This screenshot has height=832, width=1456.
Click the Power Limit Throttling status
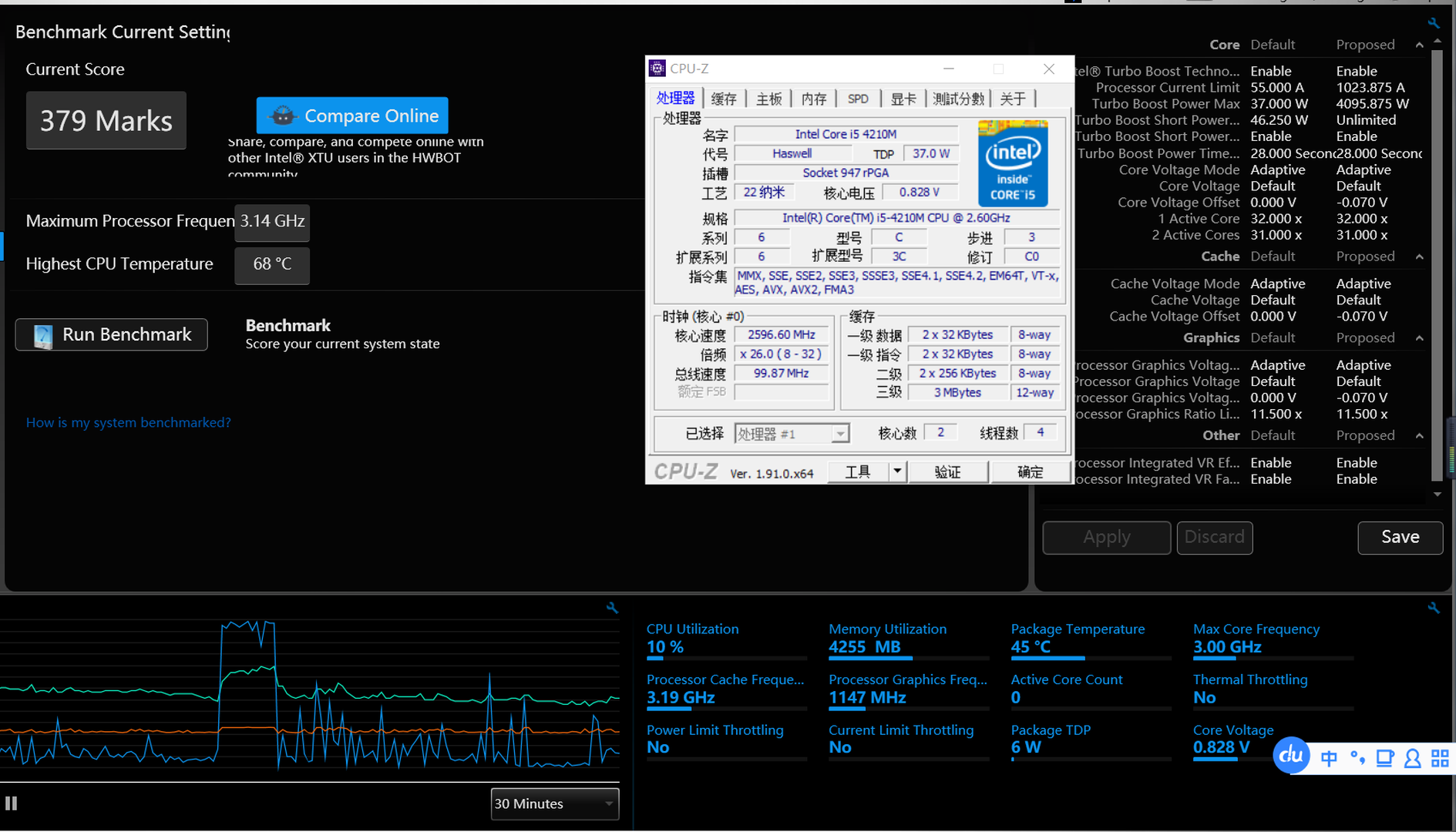click(657, 747)
